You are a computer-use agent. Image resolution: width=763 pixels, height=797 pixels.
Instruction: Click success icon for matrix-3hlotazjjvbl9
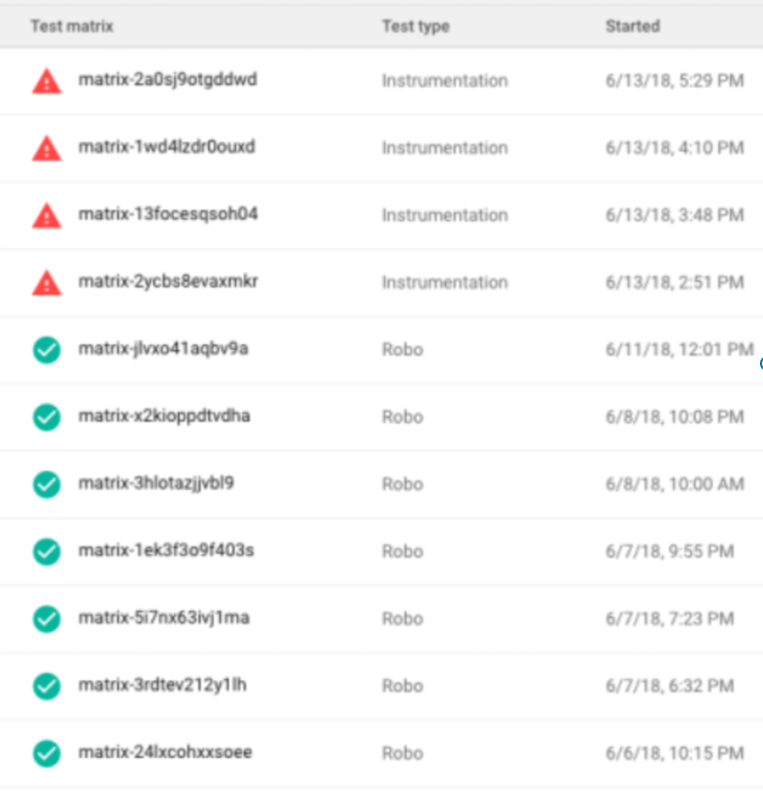(46, 484)
